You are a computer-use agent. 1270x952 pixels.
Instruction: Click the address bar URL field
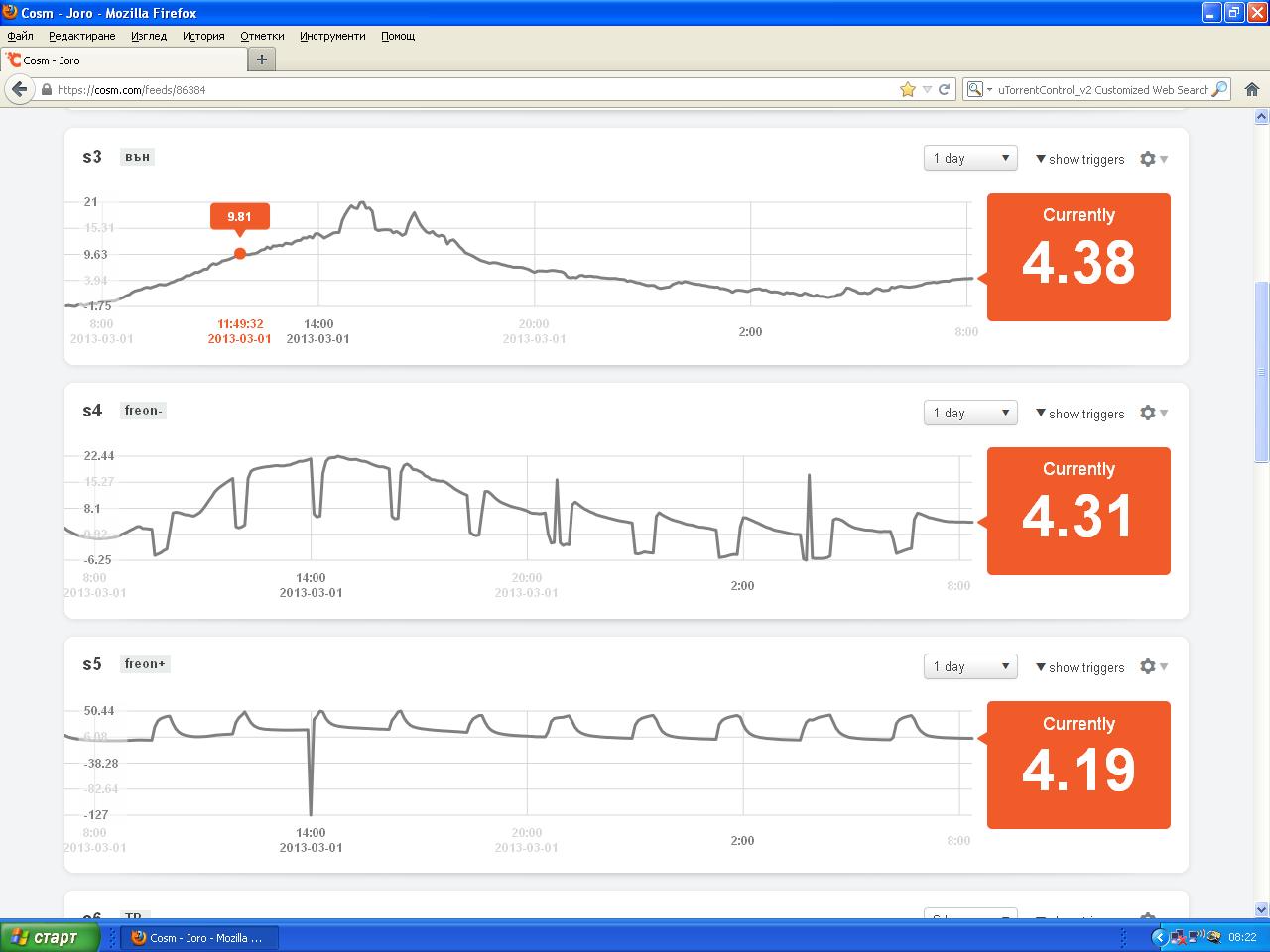pos(476,89)
